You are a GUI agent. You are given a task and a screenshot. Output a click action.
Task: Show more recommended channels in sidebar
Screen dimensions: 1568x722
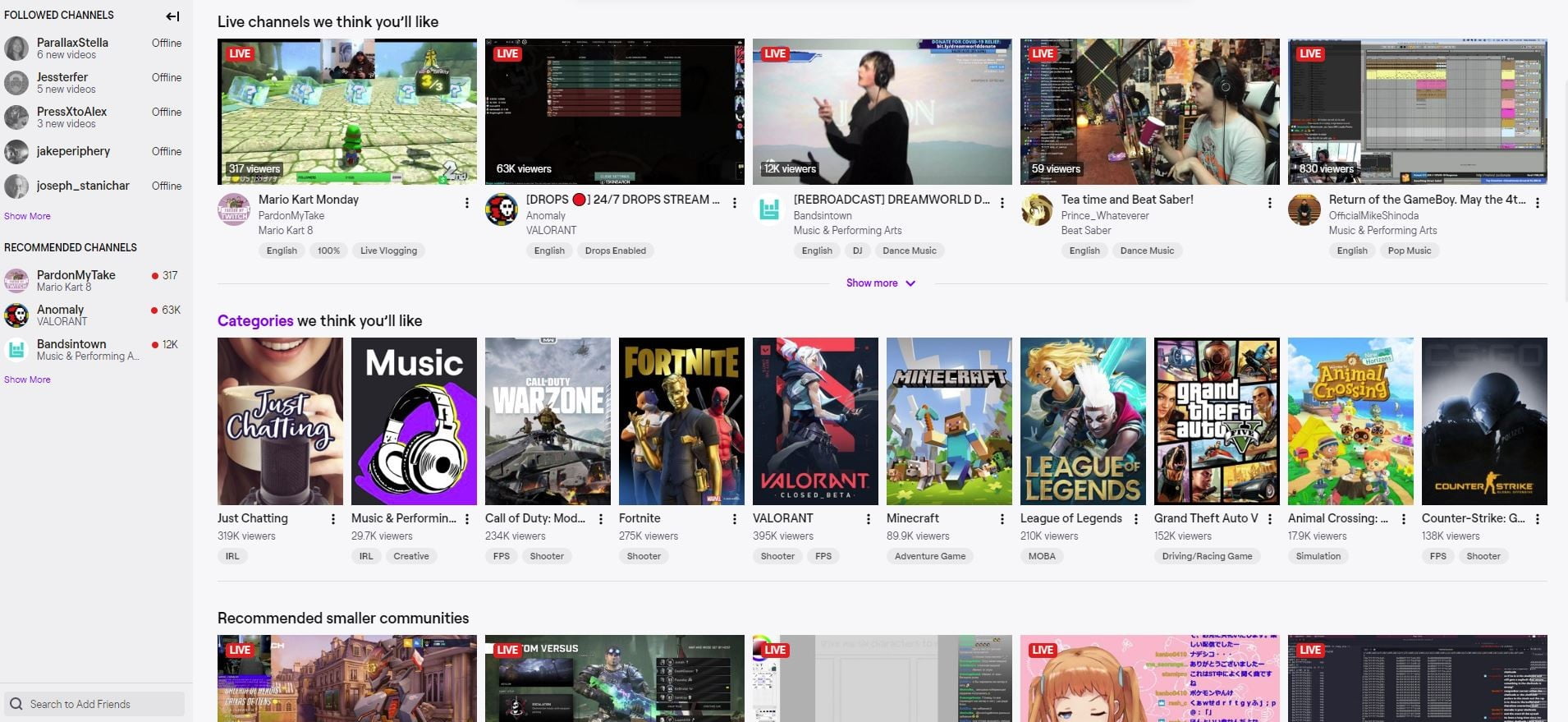(27, 379)
